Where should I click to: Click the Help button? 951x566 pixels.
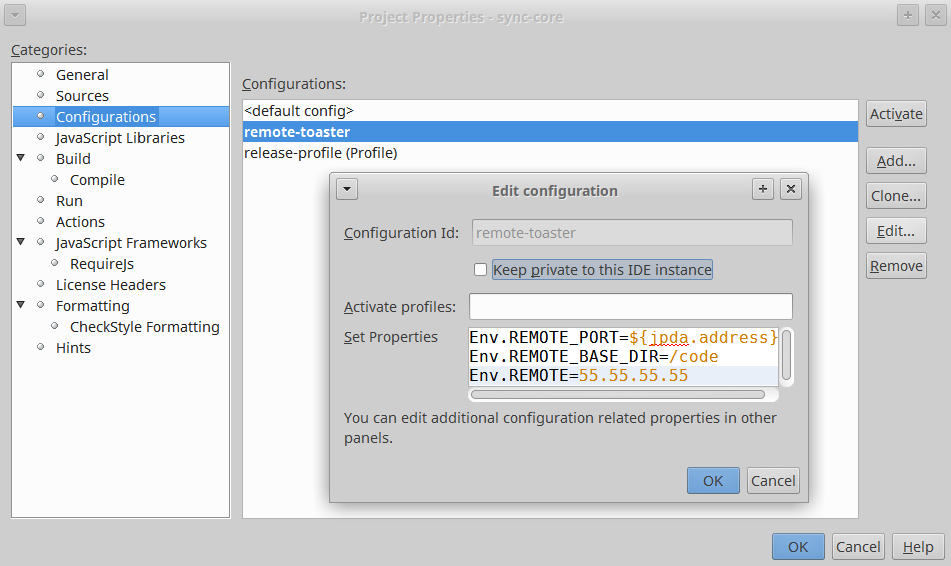[x=917, y=547]
